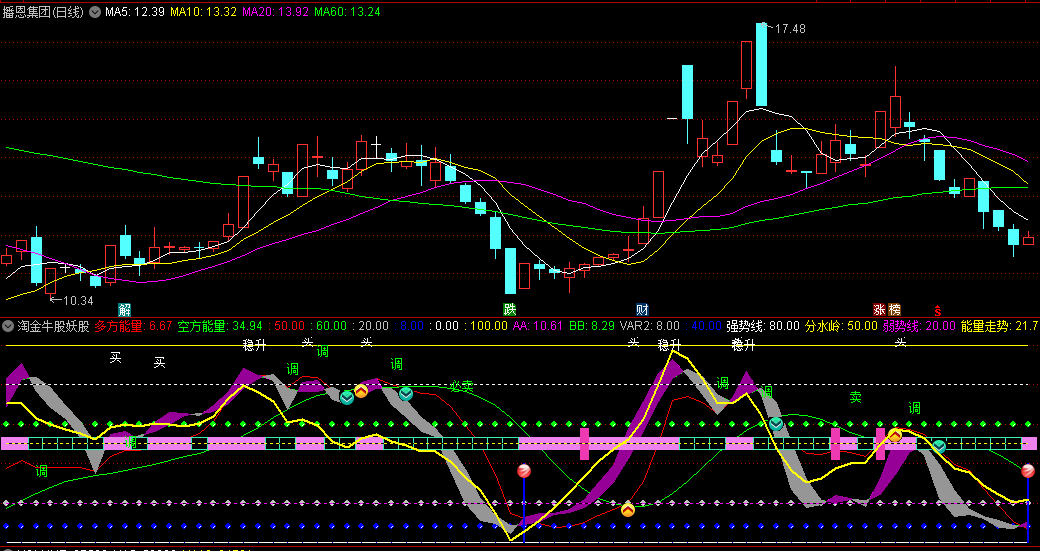Click the 10.34 low price label
The width and height of the screenshot is (1040, 551).
click(77, 300)
